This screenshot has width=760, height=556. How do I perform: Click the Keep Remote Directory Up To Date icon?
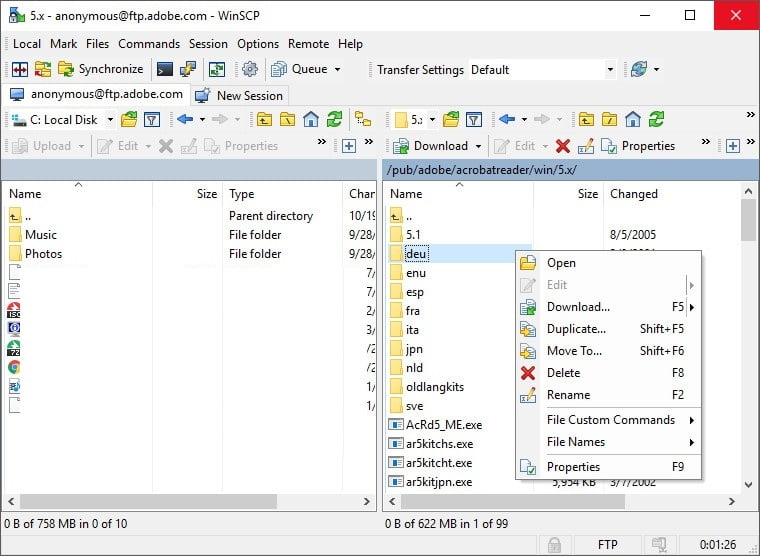point(217,69)
